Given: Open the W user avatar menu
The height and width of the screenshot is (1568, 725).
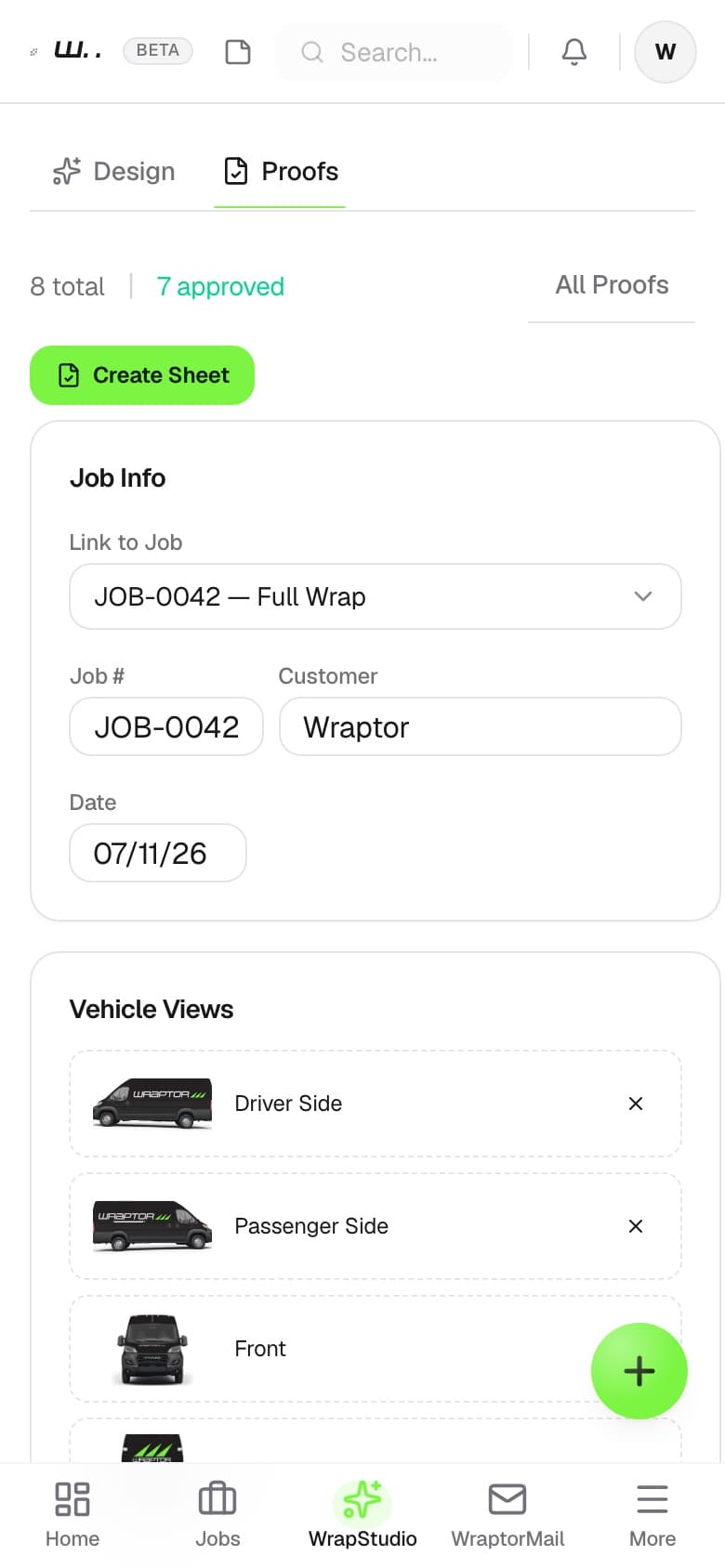Looking at the screenshot, I should point(666,52).
